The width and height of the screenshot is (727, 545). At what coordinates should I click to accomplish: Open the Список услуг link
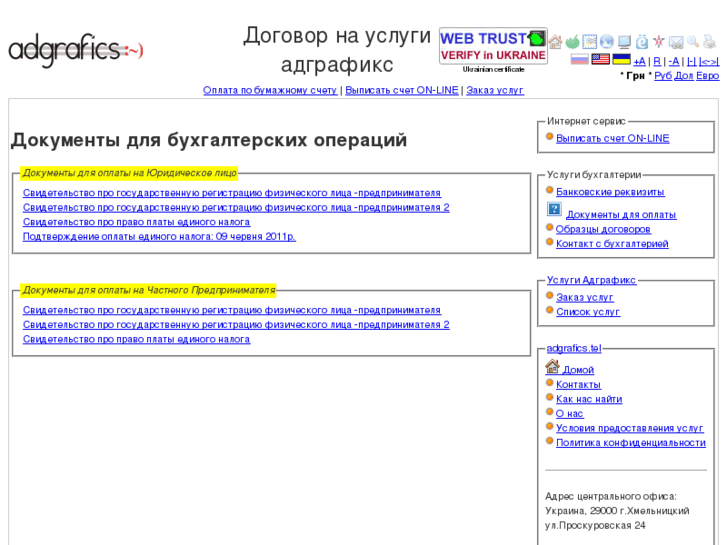click(588, 312)
